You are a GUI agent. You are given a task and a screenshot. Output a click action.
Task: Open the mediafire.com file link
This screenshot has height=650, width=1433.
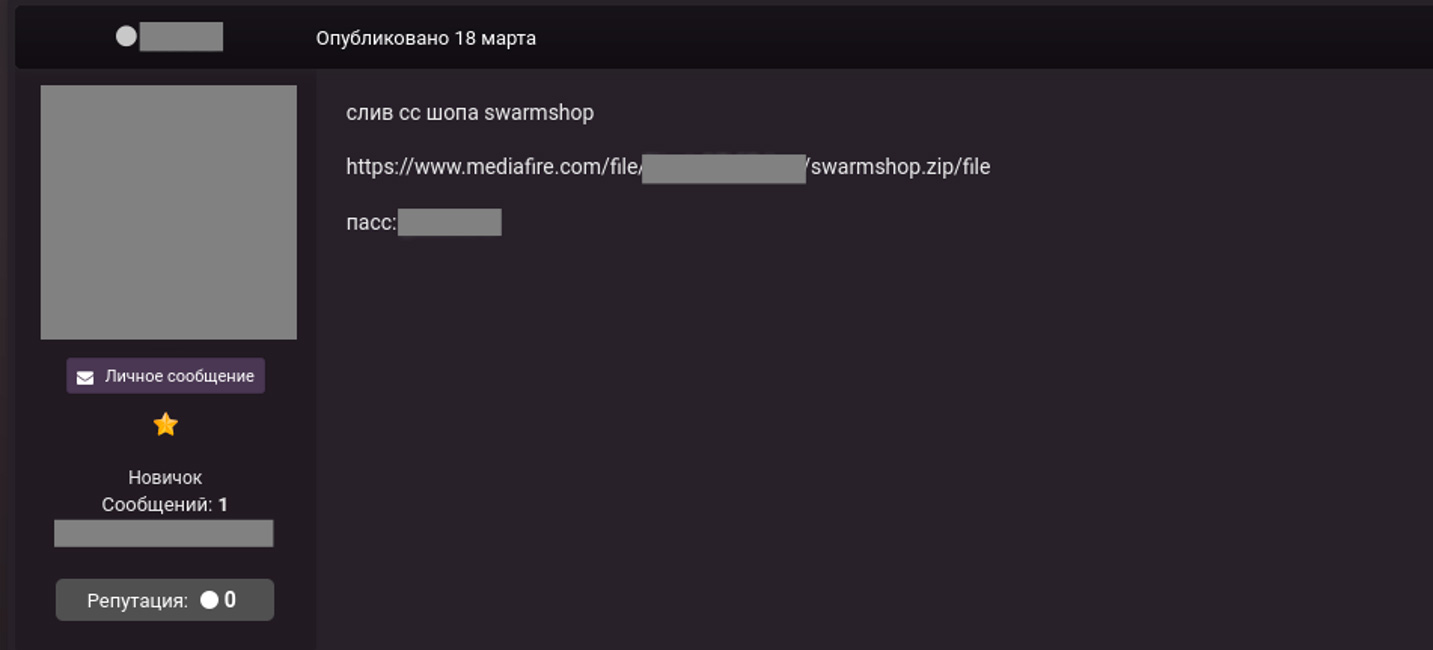coord(494,167)
